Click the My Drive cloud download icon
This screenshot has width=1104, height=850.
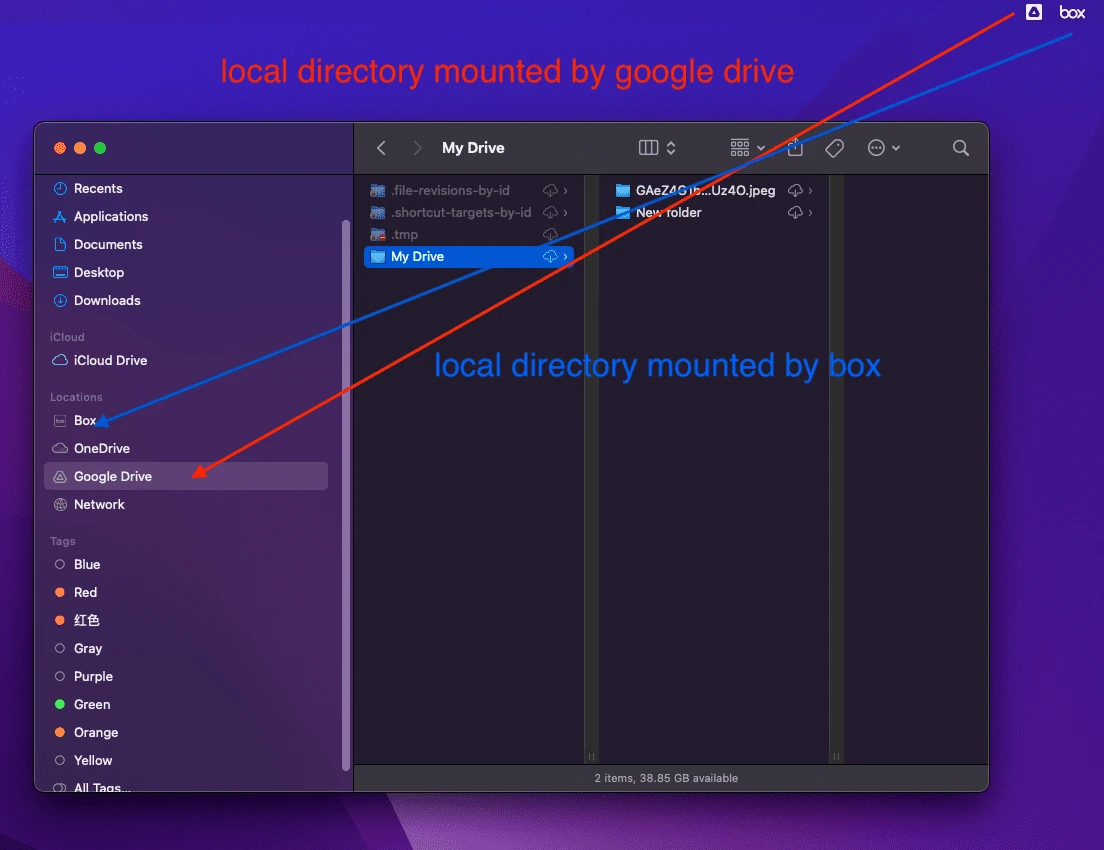click(x=550, y=256)
